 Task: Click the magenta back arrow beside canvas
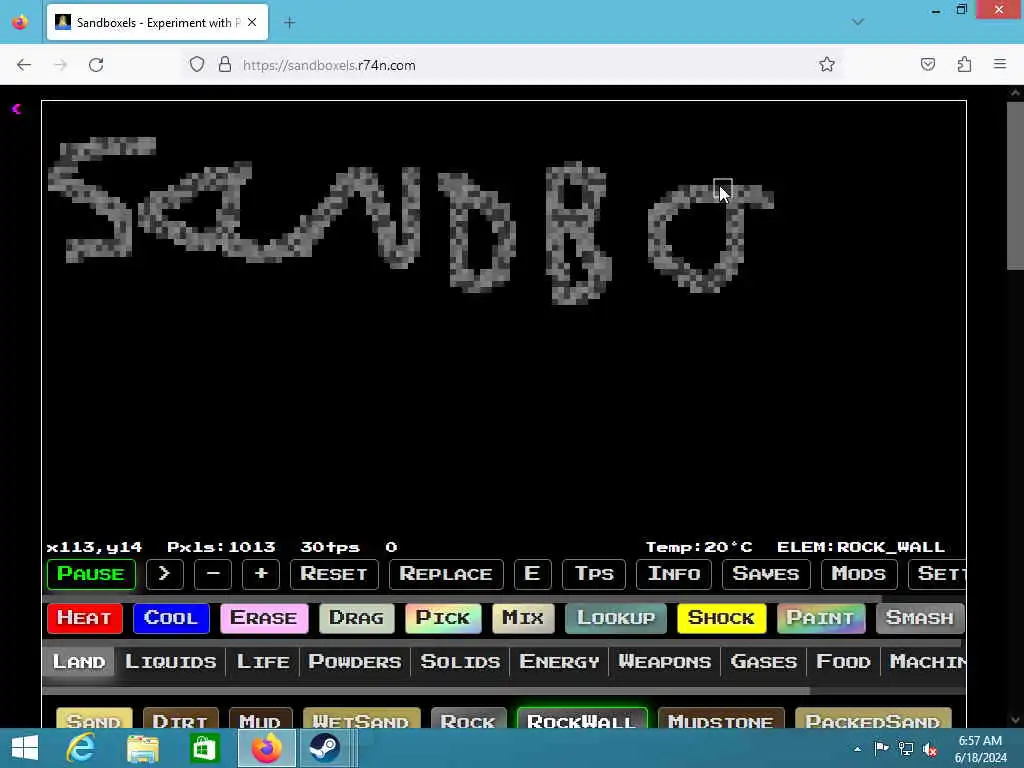17,109
